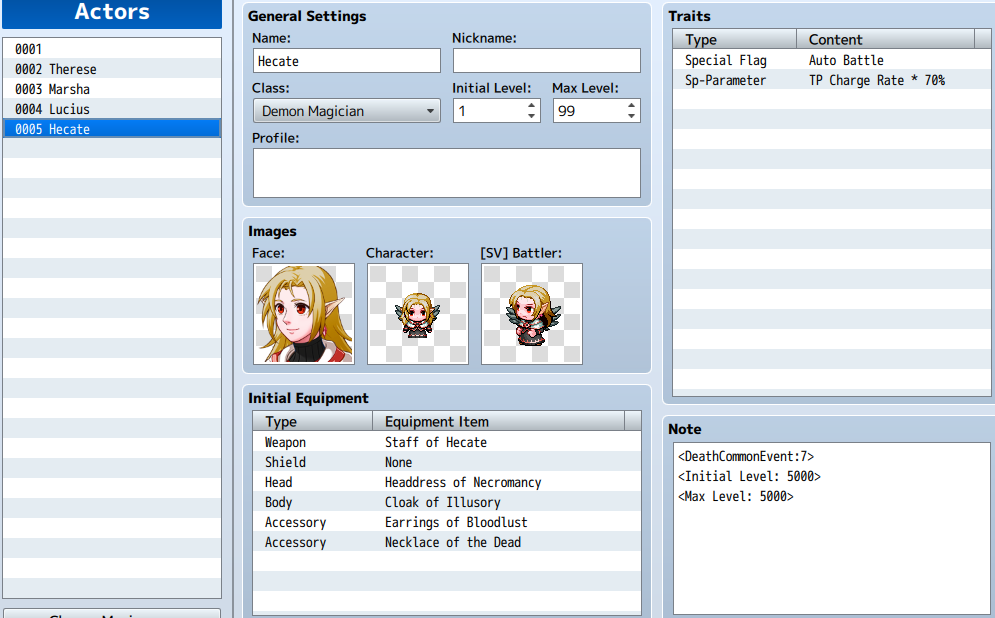The image size is (995, 618).
Task: Select actor 0003 Marsha
Action: tap(112, 89)
